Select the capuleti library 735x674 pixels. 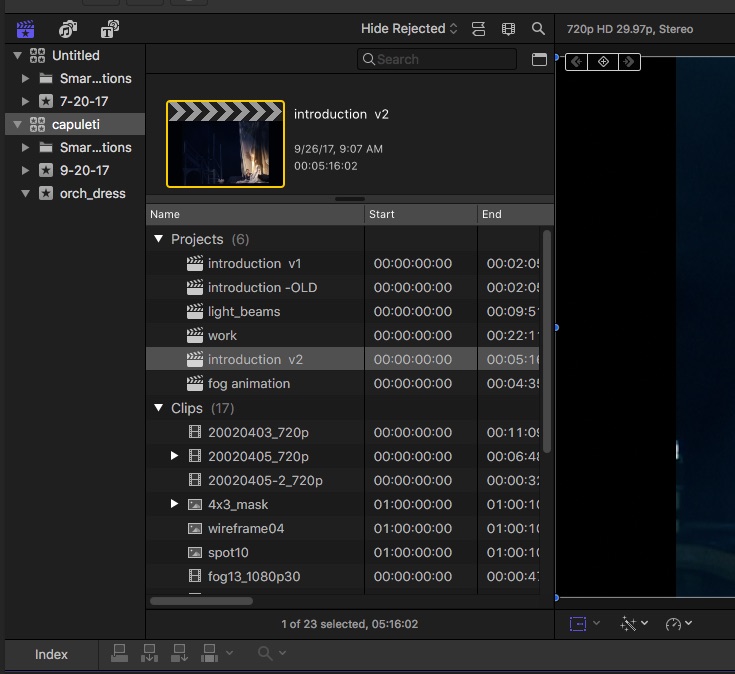click(x=75, y=124)
